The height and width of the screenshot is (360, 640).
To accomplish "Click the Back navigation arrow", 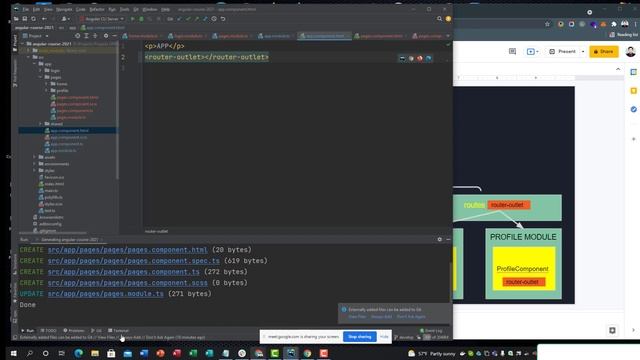I will pyautogui.click(x=44, y=19).
